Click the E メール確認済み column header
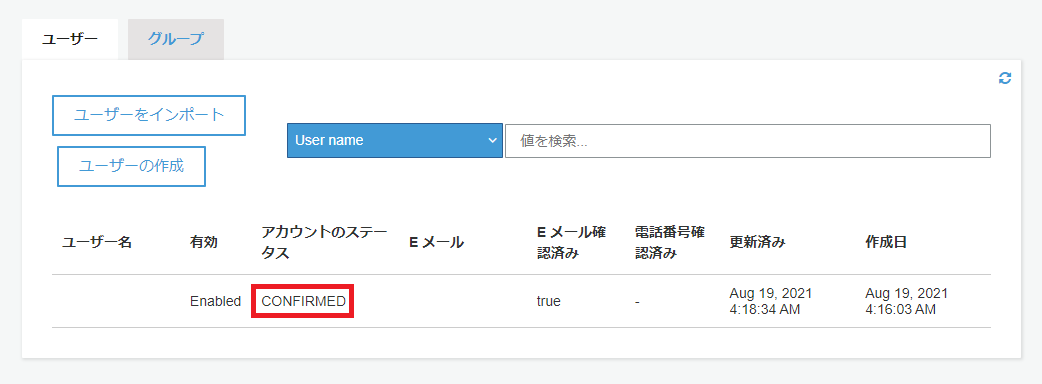This screenshot has height=384, width=1042. pos(571,242)
